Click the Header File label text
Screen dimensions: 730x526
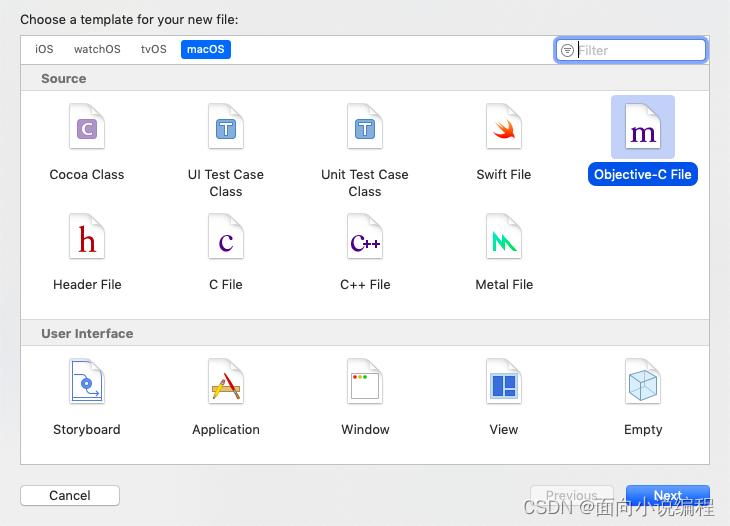[x=87, y=284]
